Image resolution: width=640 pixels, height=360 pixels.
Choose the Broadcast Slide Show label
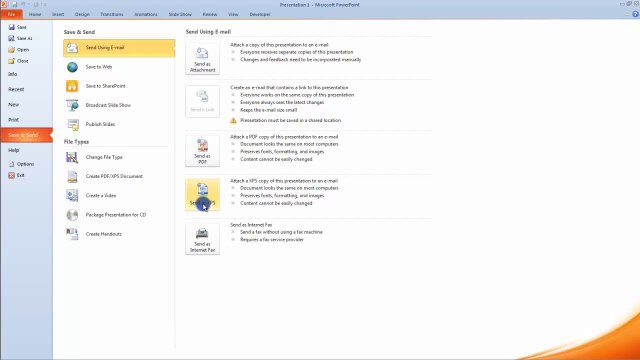pos(108,105)
